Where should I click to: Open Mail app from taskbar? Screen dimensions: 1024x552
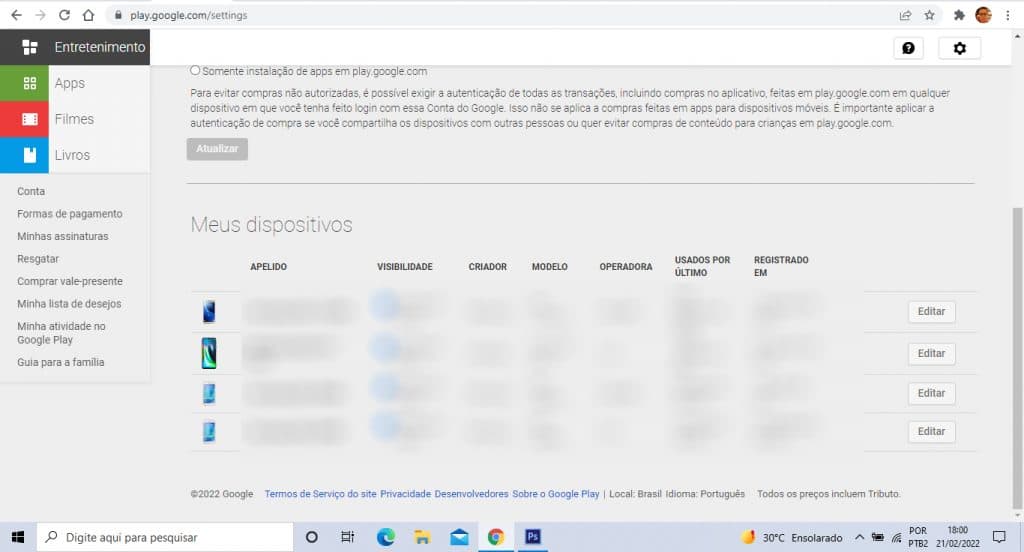[459, 537]
